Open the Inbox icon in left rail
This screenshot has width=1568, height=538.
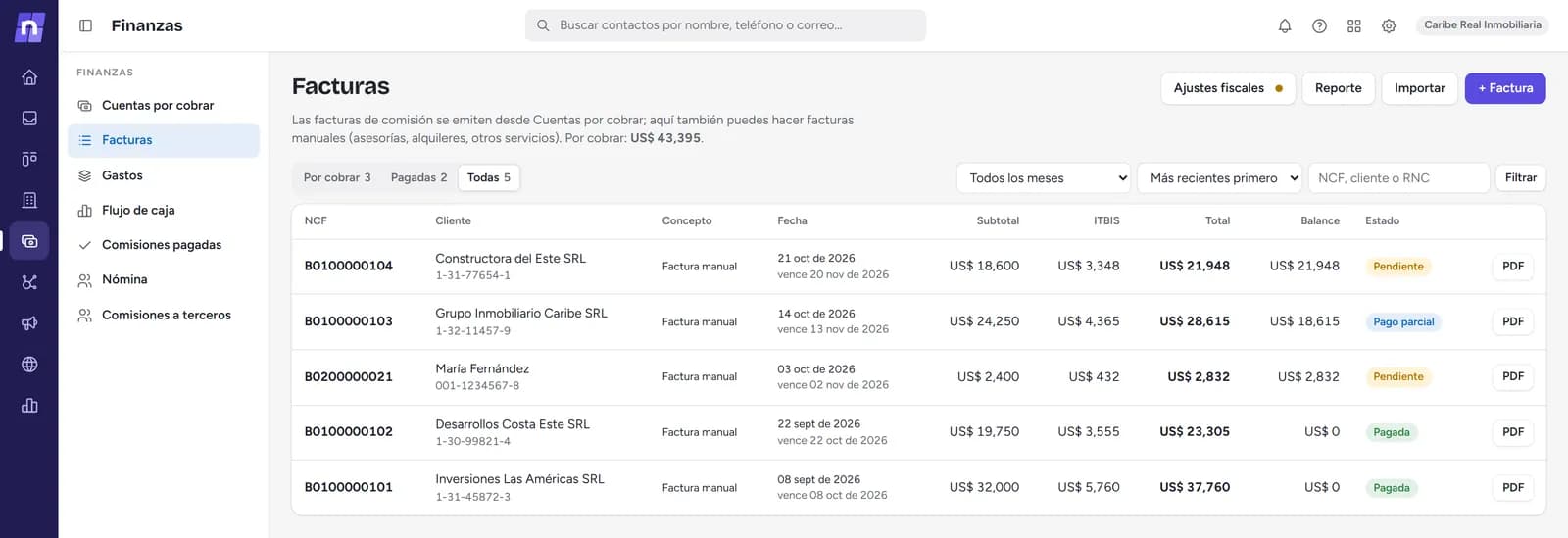29,119
